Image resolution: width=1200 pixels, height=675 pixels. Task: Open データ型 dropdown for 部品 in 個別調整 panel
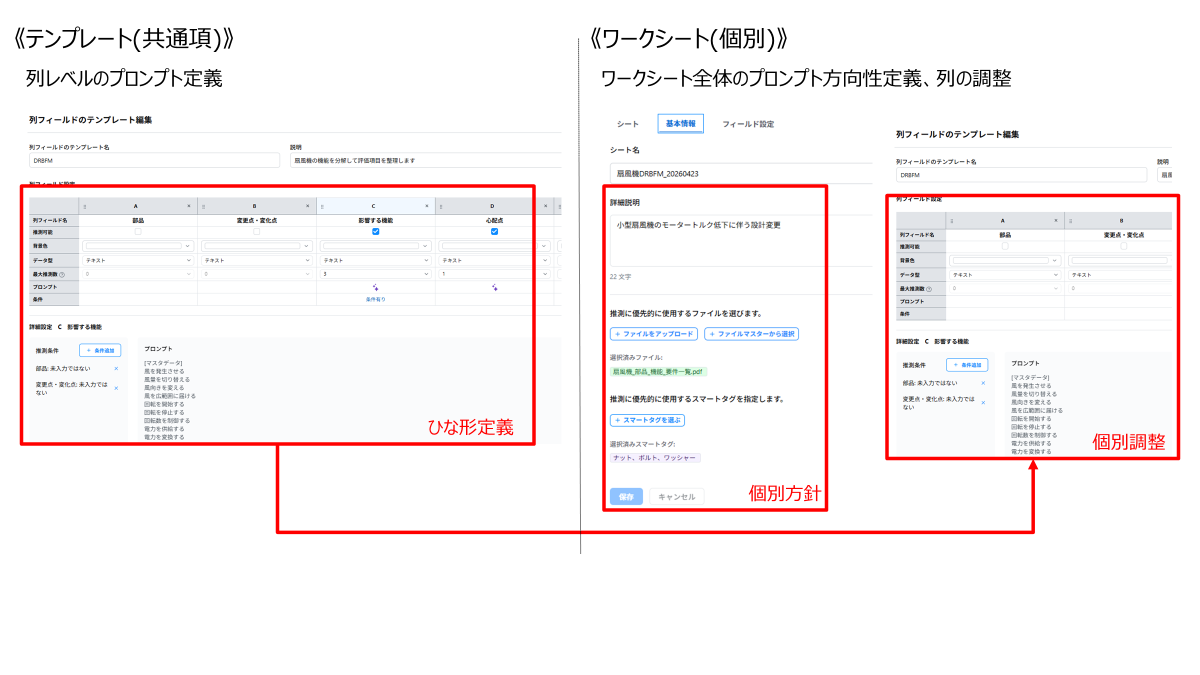(1005, 274)
